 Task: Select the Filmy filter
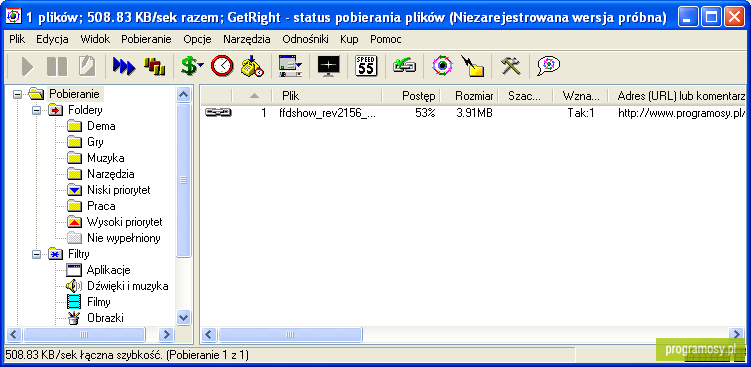click(x=99, y=302)
